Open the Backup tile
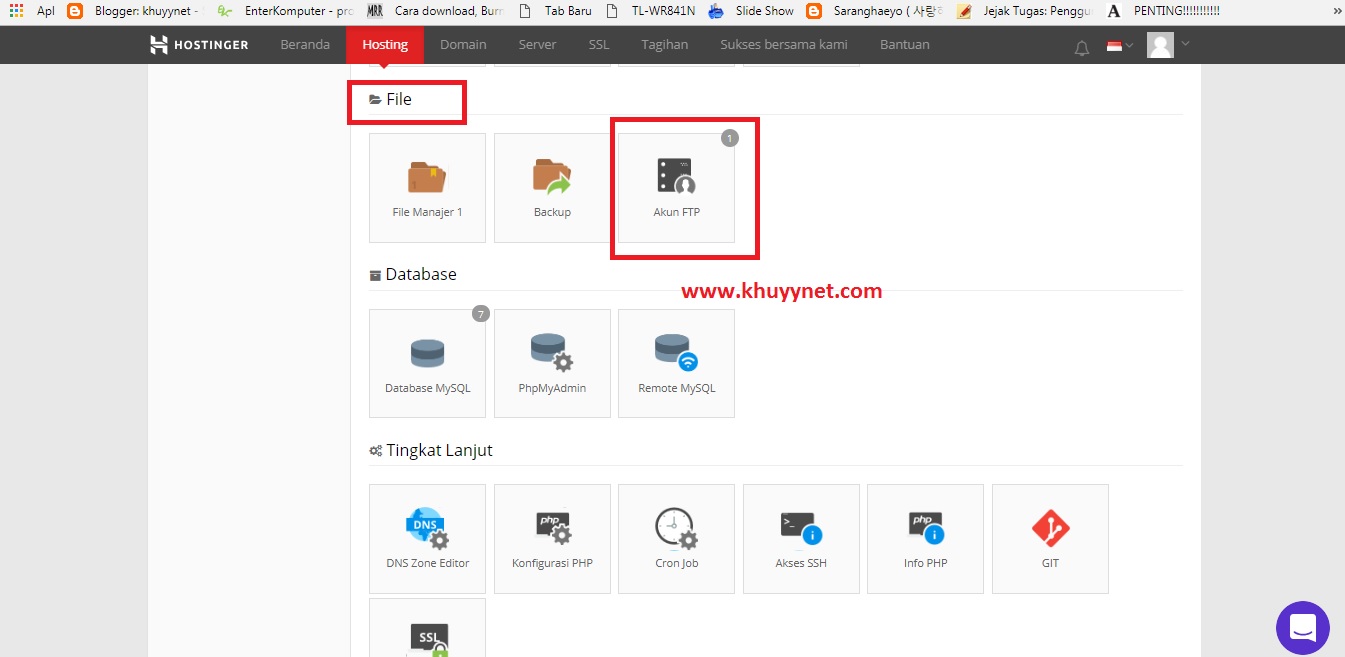This screenshot has width=1345, height=657. 552,188
